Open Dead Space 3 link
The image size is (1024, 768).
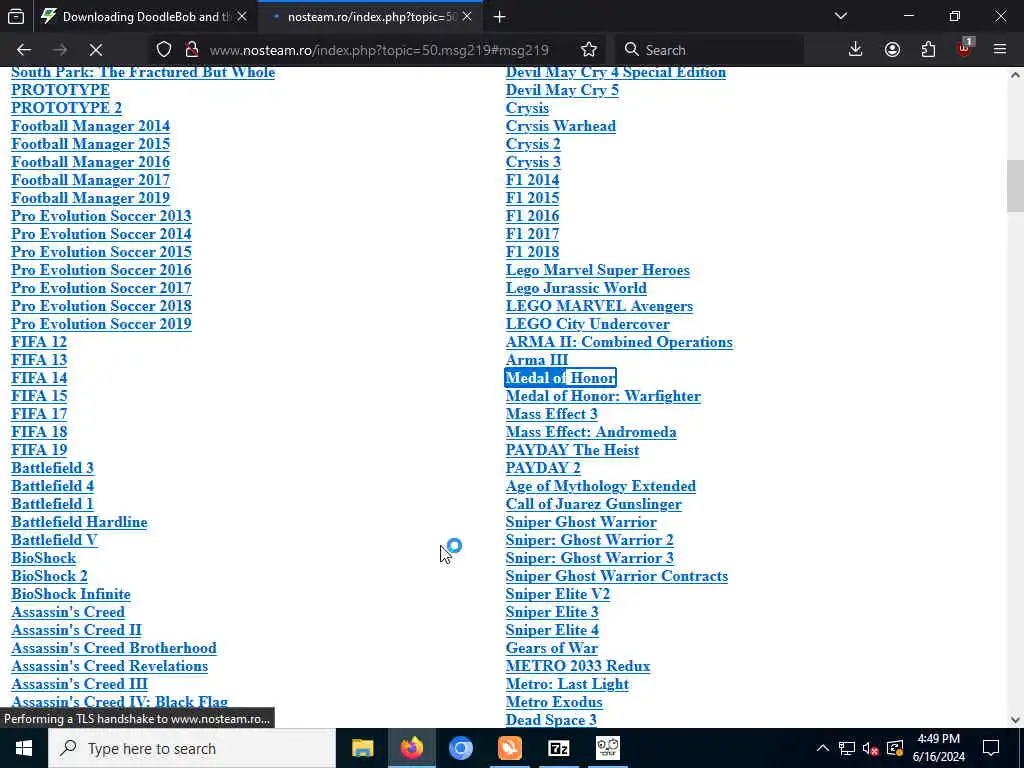tap(551, 720)
